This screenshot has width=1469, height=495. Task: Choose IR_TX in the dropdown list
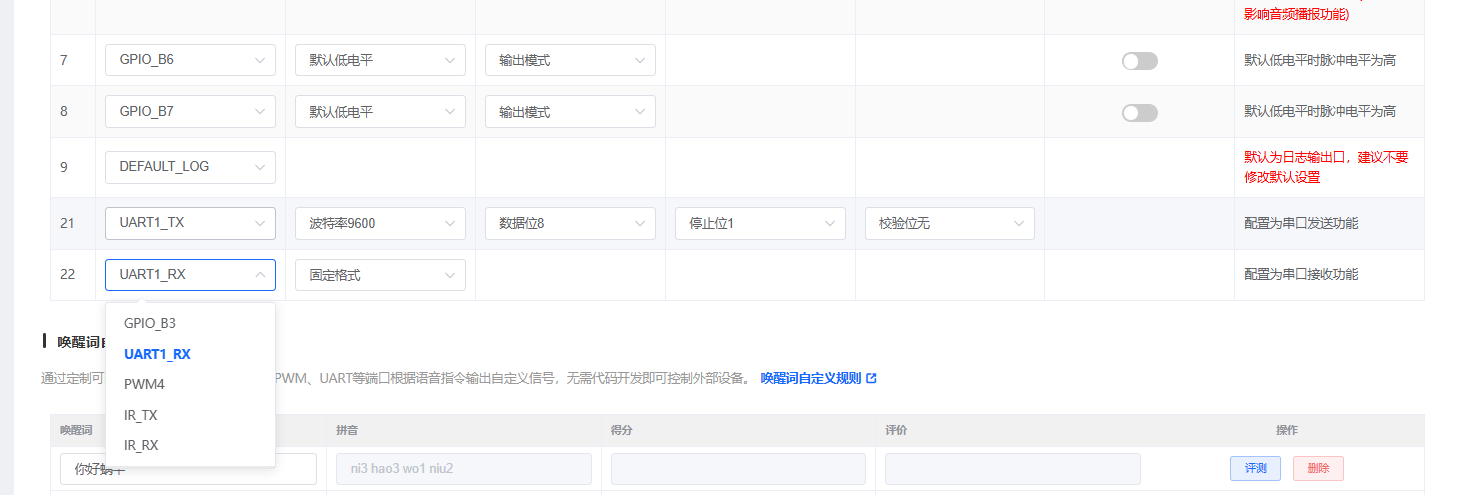coord(190,415)
